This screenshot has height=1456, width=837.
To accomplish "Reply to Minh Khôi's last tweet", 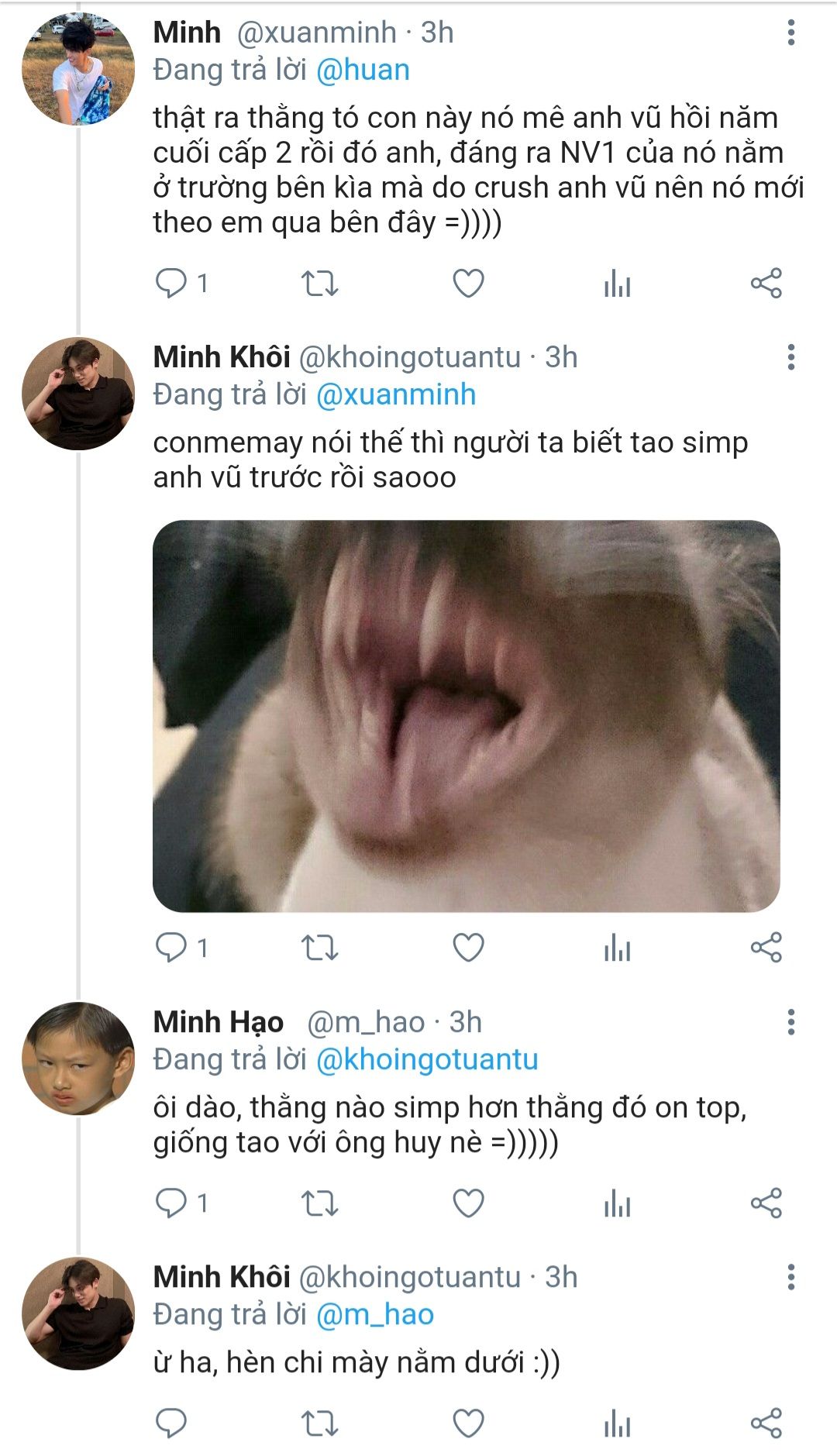I will coord(171,1423).
